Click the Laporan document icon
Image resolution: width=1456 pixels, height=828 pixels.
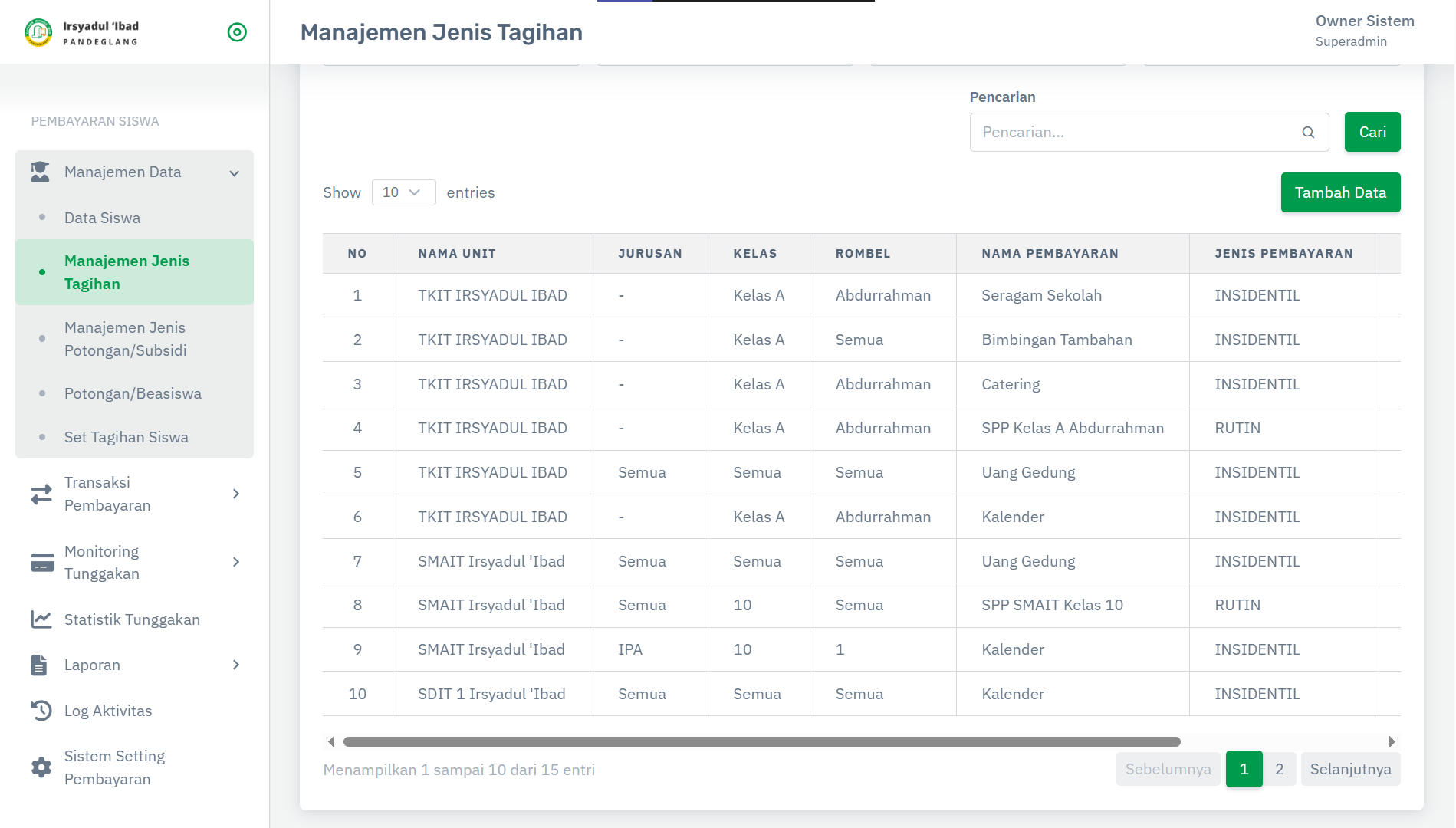click(39, 665)
